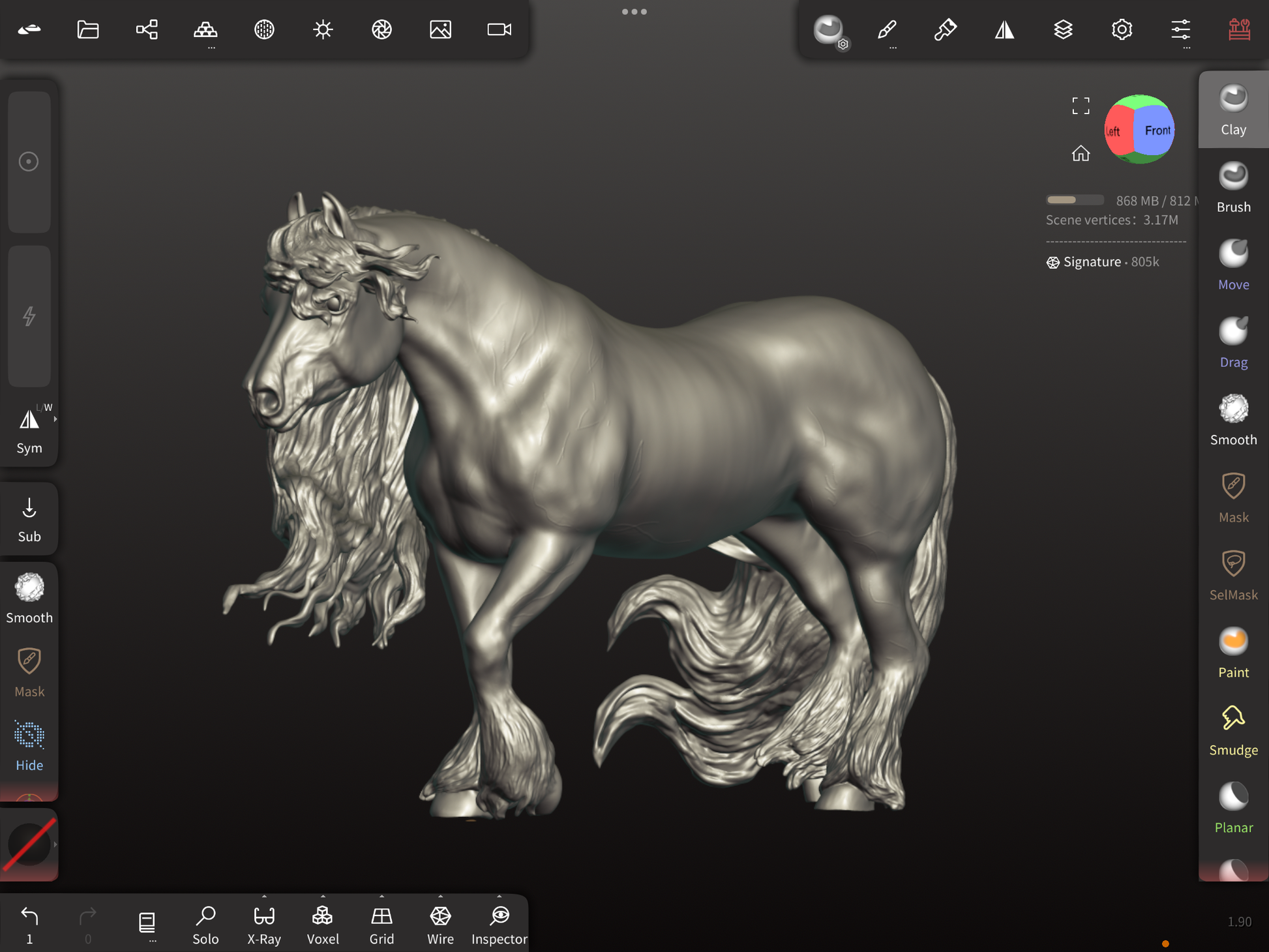Choose the Planar brush tool

tap(1232, 808)
